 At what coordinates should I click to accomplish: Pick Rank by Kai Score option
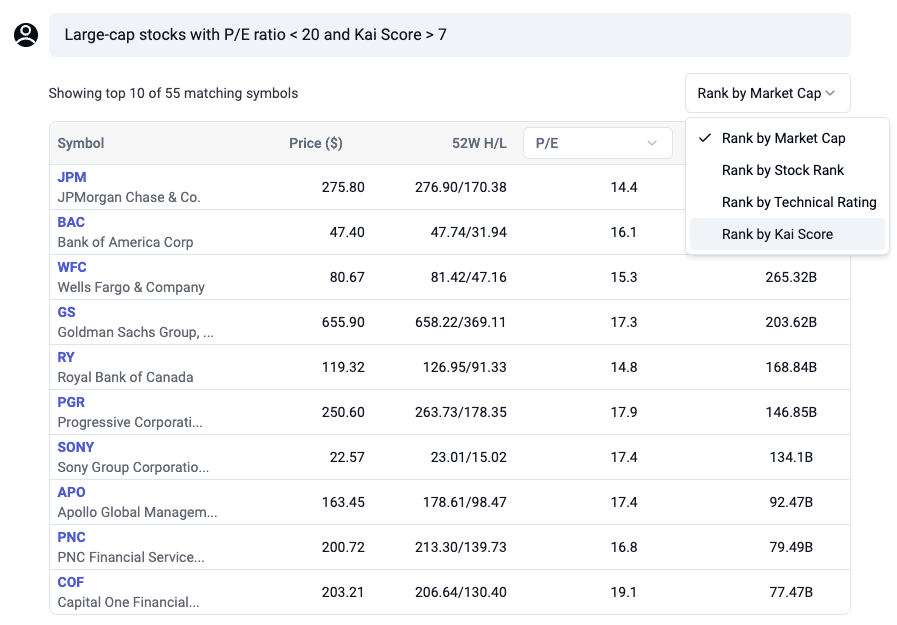click(x=777, y=234)
